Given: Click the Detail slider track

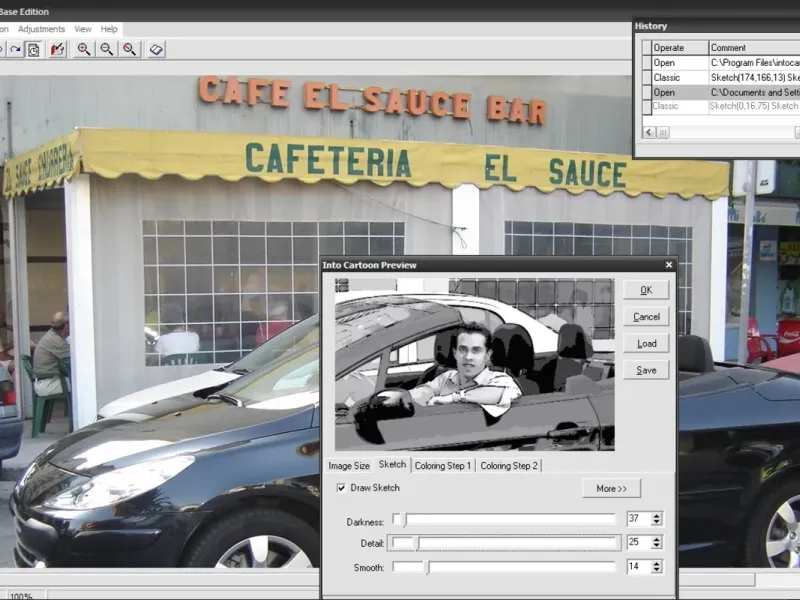Looking at the screenshot, I should coord(504,543).
